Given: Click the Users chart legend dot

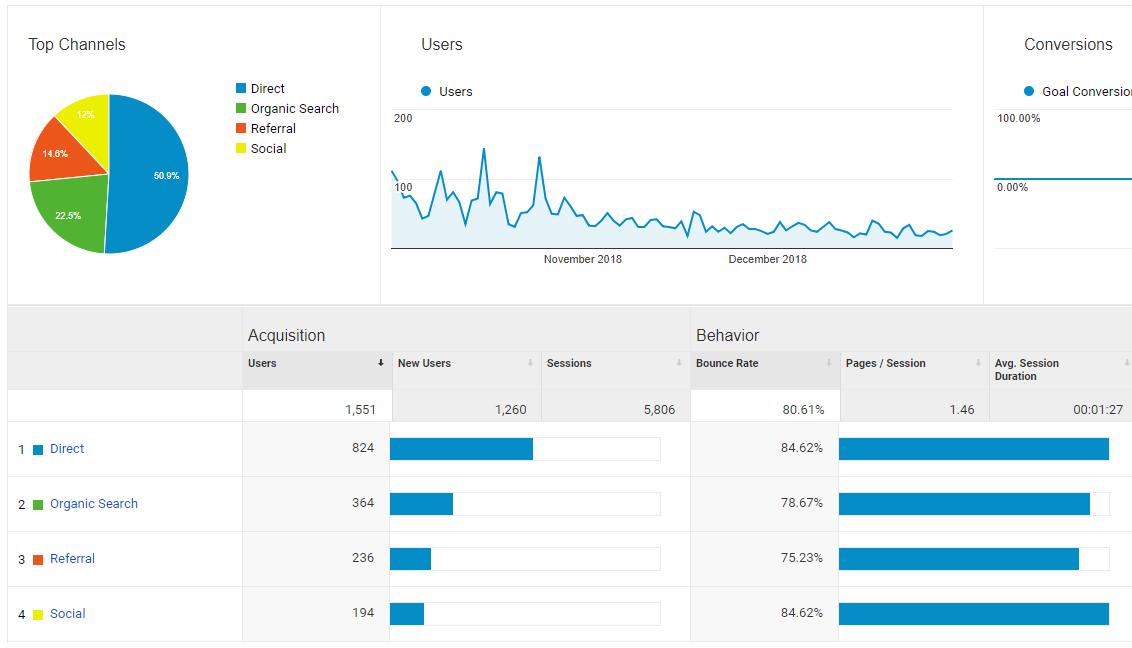Looking at the screenshot, I should [426, 91].
